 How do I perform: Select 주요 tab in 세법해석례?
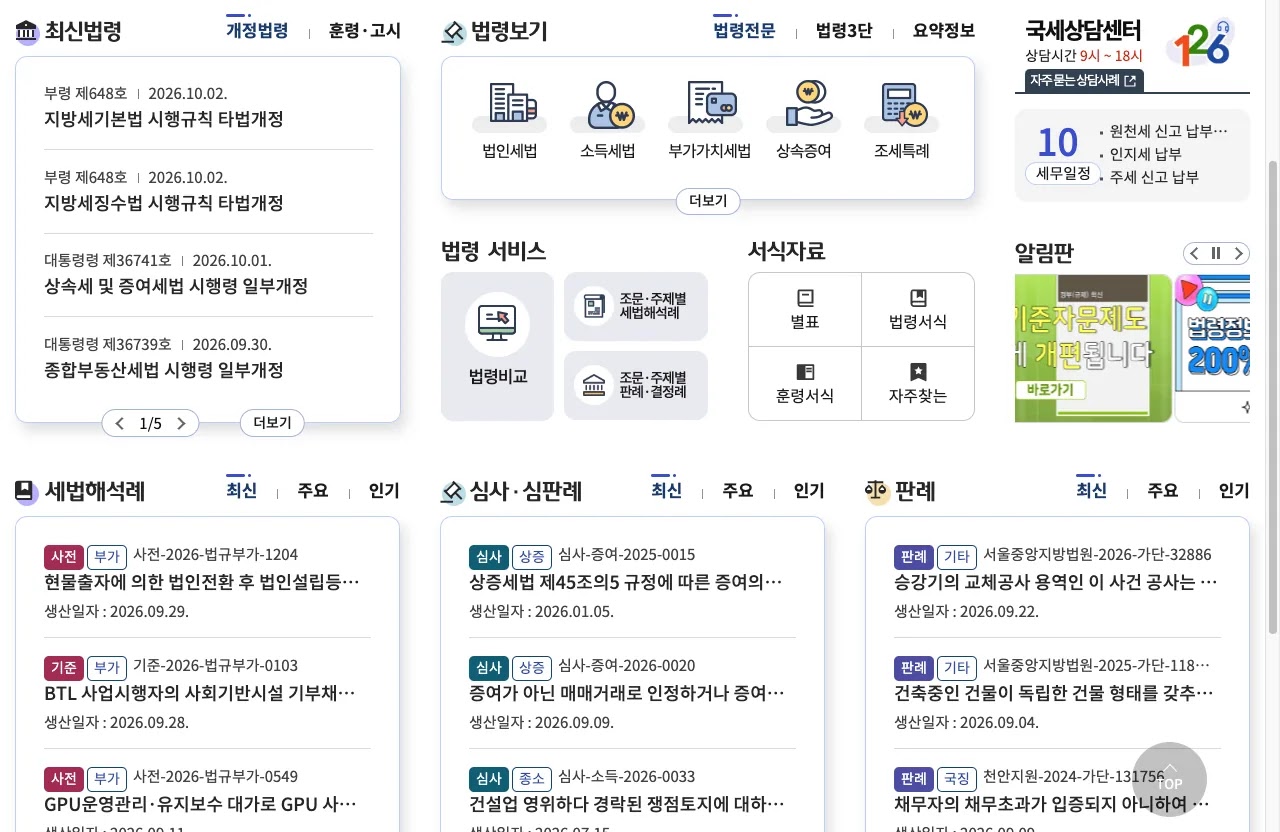click(312, 491)
